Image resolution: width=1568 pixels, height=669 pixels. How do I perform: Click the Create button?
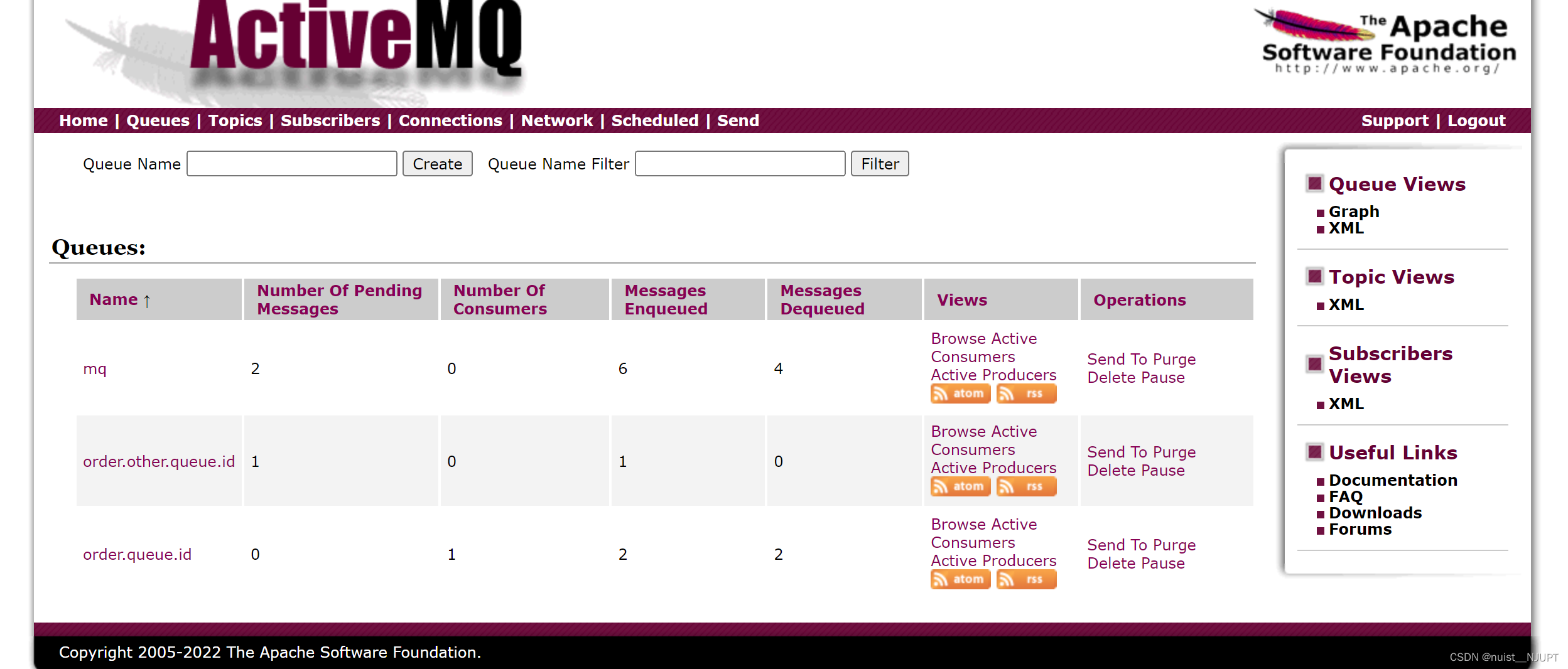click(438, 164)
